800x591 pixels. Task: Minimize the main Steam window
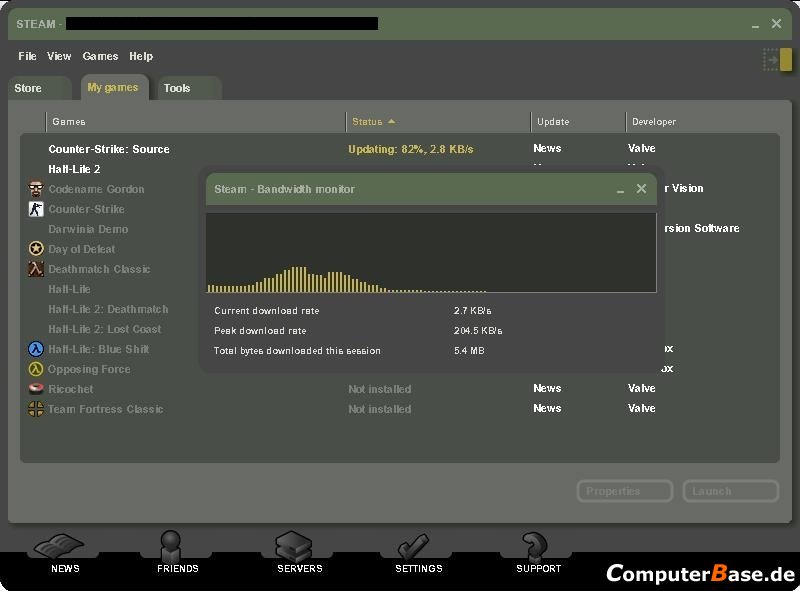click(x=756, y=24)
